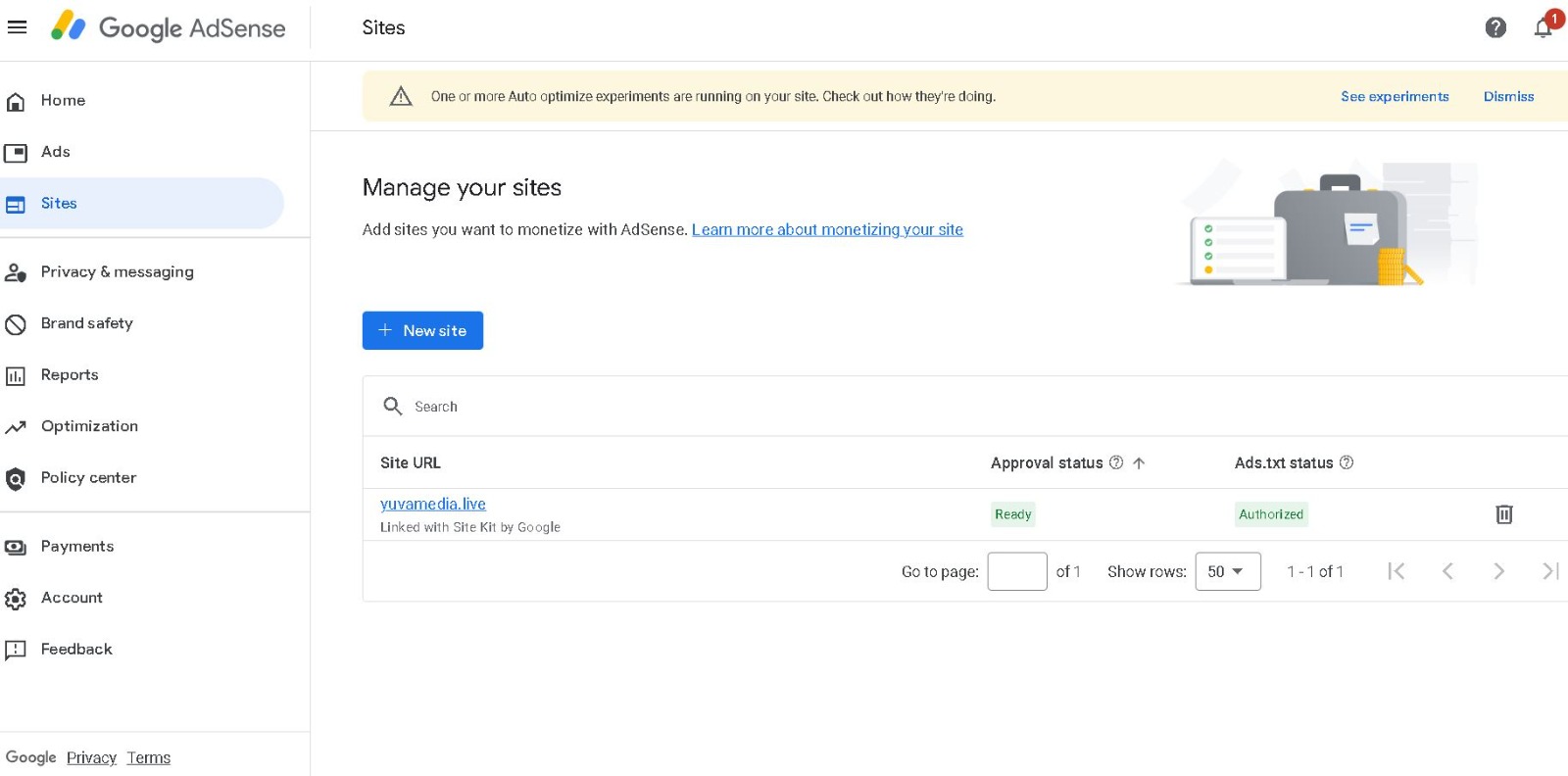Click the Account gear icon
Viewport: 1568px width, 776px height.
[16, 599]
